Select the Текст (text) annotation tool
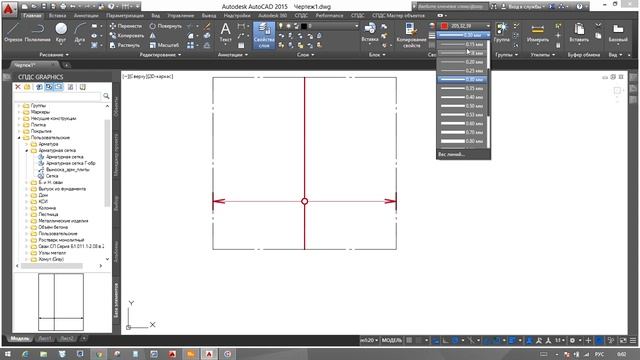The height and width of the screenshot is (360, 640). [x=225, y=32]
